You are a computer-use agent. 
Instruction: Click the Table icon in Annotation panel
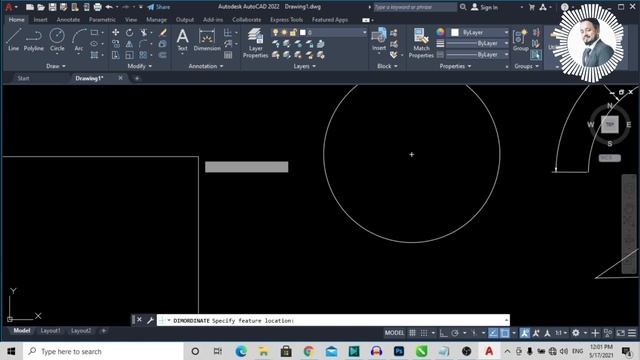(x=228, y=55)
